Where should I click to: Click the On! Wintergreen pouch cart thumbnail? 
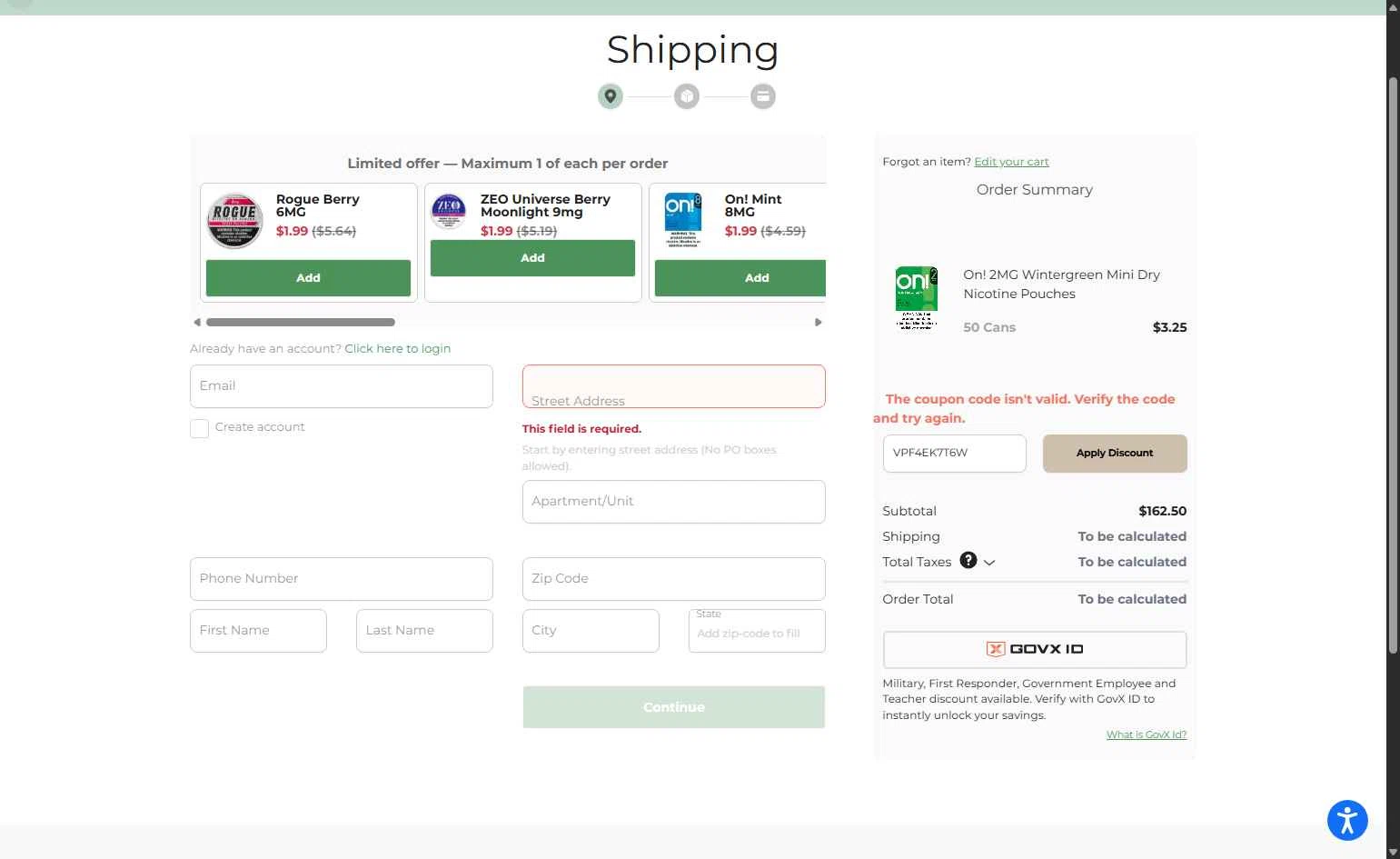coord(916,297)
